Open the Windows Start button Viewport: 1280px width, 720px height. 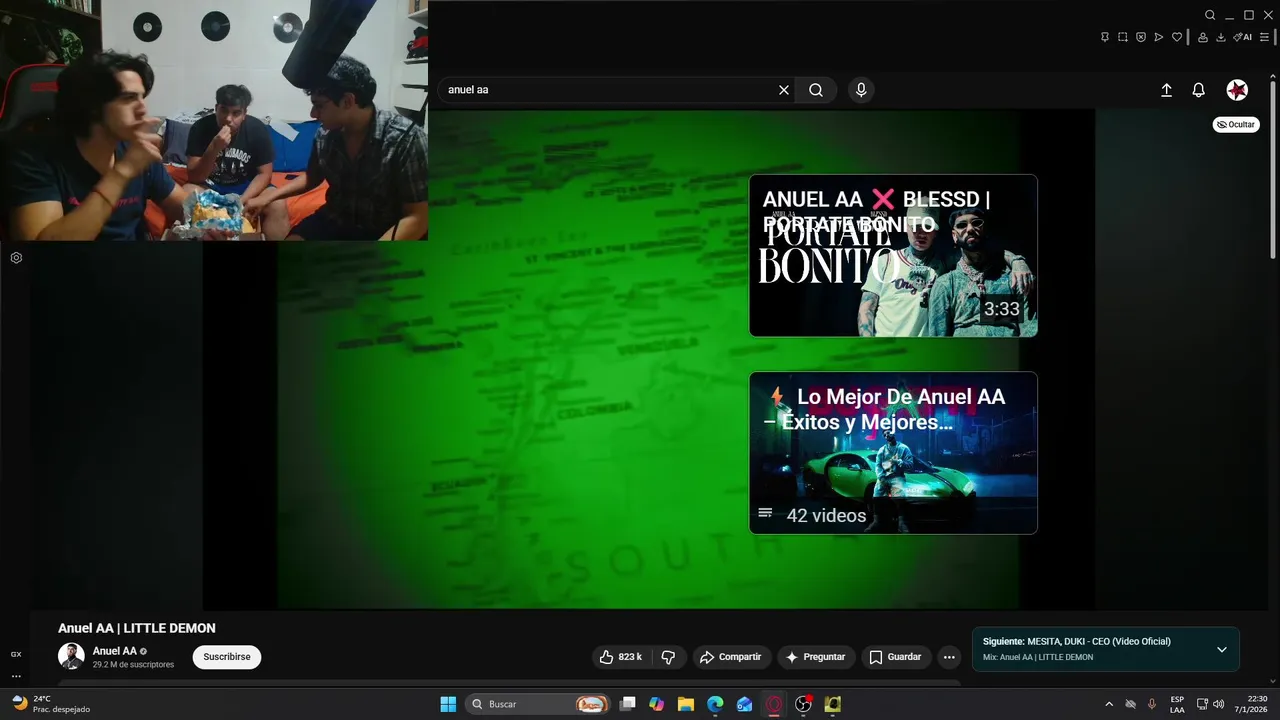click(x=448, y=704)
